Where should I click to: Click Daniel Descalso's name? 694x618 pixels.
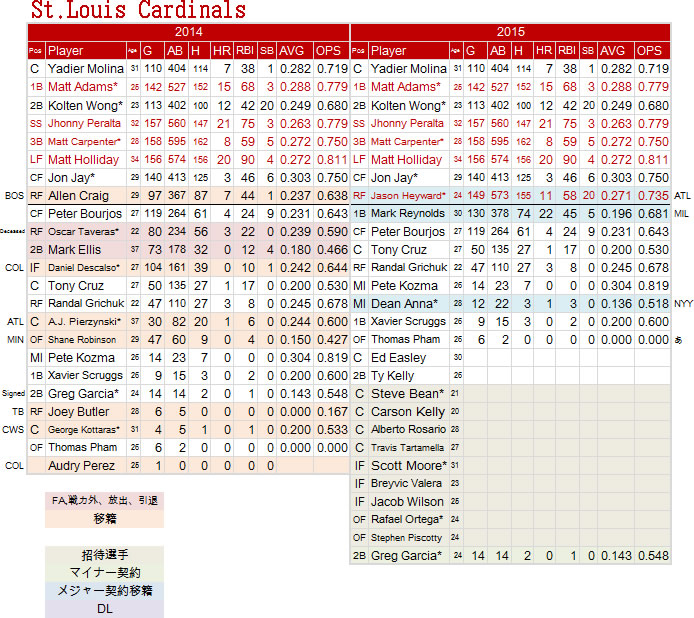[84, 268]
